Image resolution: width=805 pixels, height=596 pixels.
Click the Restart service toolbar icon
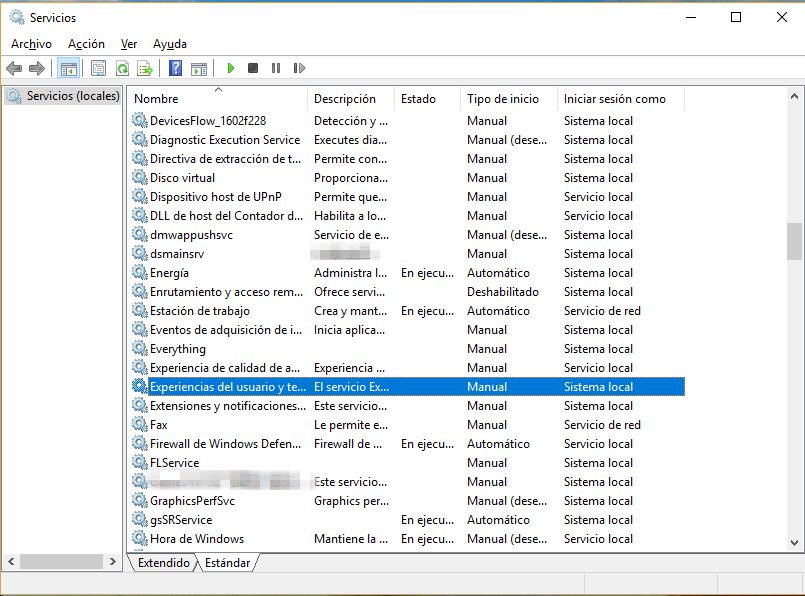(x=299, y=68)
